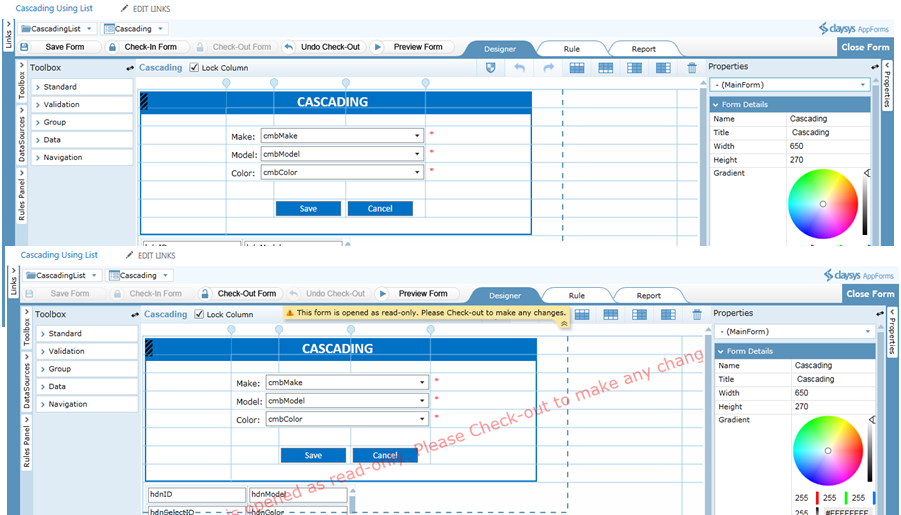Click the third table-grid icon in upper toolbar
The width and height of the screenshot is (901, 515).
[634, 68]
